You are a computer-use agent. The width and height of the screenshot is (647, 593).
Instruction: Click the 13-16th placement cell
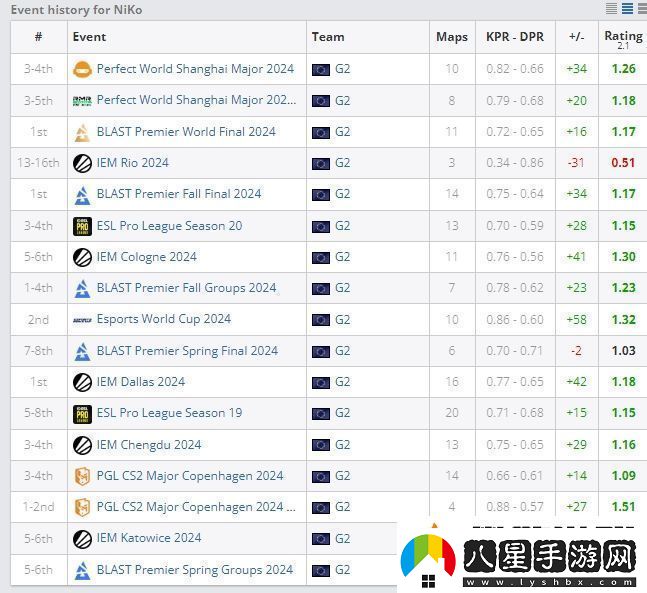tap(38, 163)
